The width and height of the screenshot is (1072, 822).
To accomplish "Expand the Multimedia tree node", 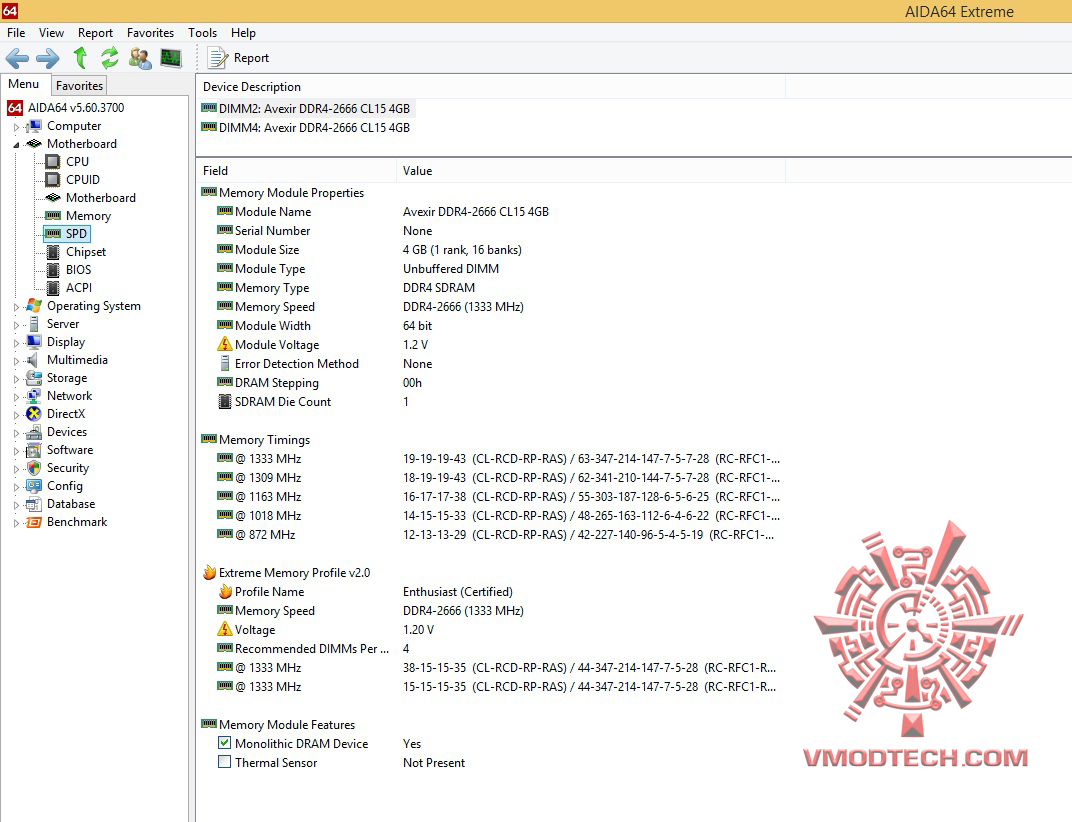I will [x=16, y=360].
